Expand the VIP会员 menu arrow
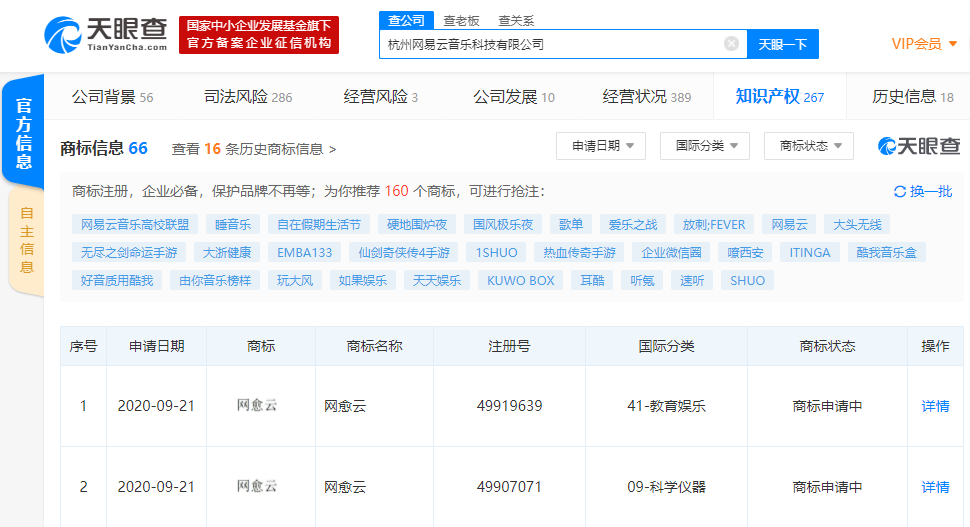 [x=953, y=44]
